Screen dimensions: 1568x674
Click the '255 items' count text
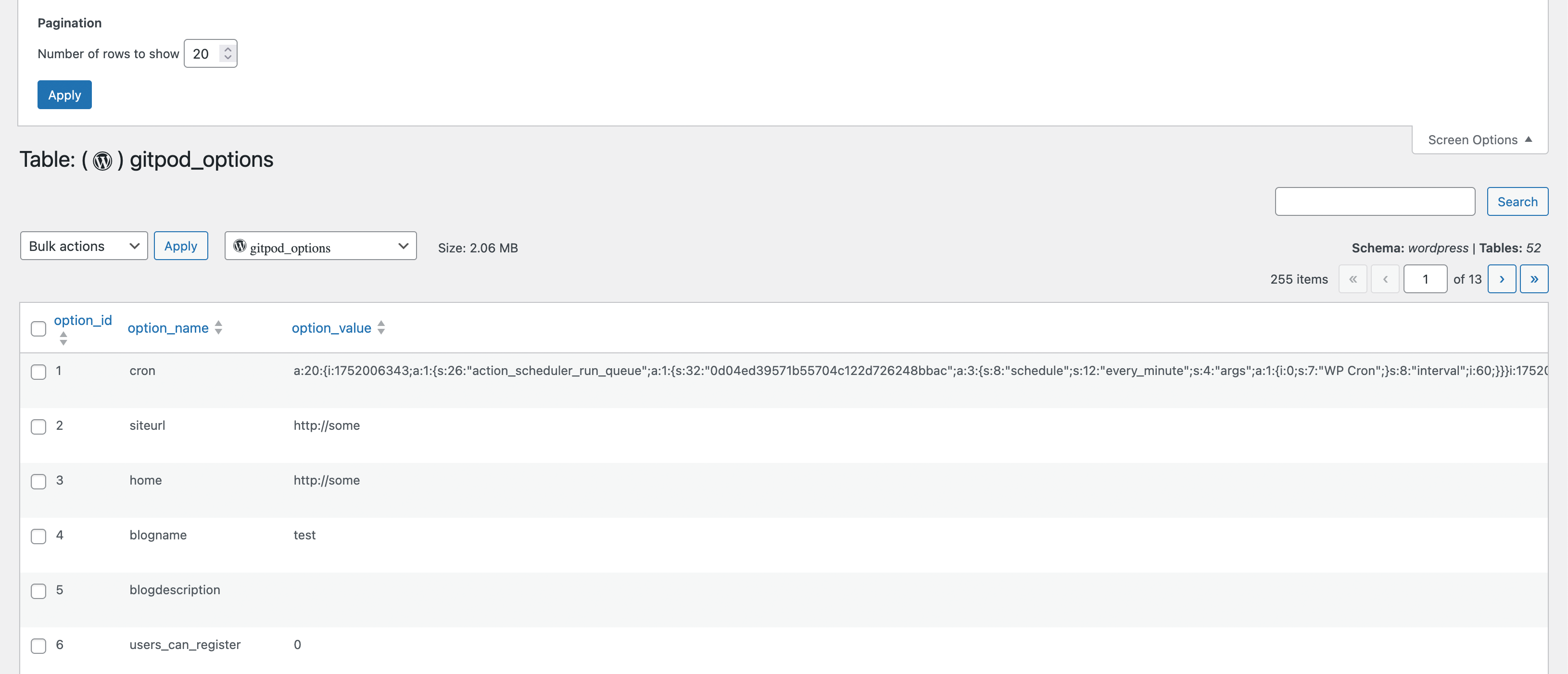pyautogui.click(x=1299, y=279)
